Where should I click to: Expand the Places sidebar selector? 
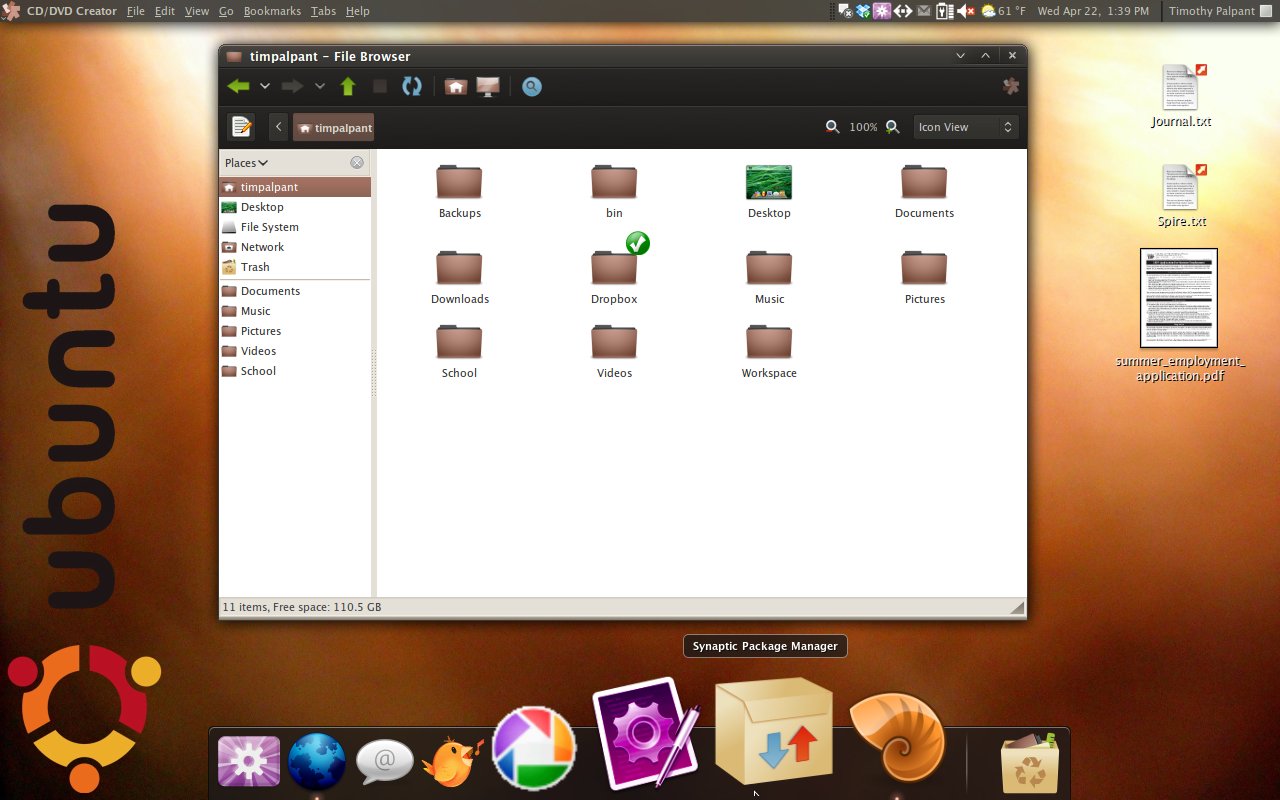(x=246, y=163)
